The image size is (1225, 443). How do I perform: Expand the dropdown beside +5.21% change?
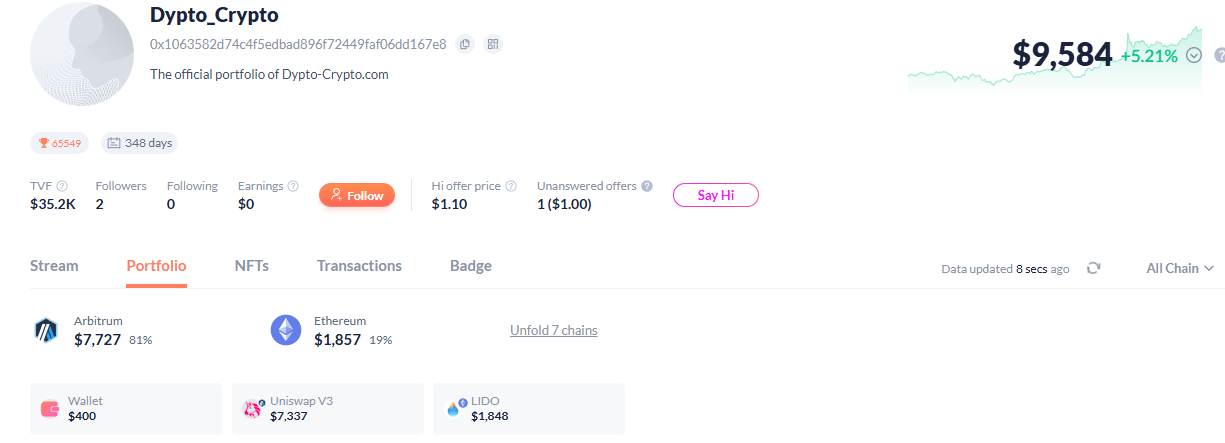(x=1193, y=56)
